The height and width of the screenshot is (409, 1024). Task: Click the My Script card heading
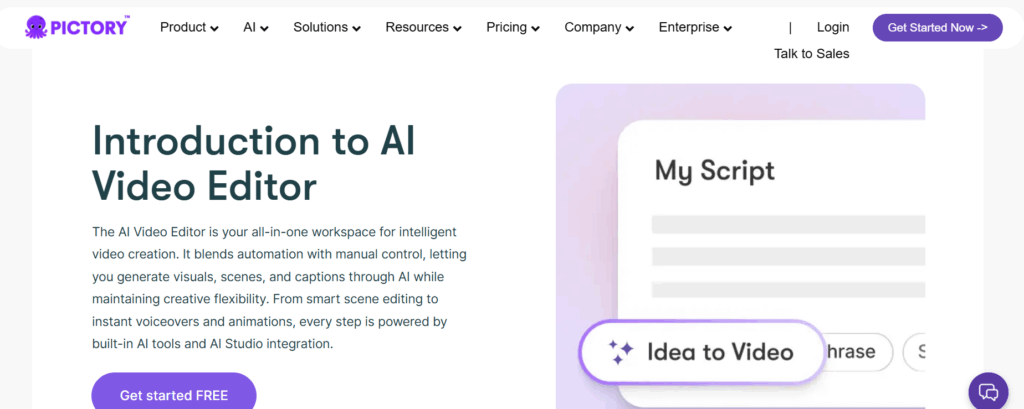pyautogui.click(x=714, y=170)
